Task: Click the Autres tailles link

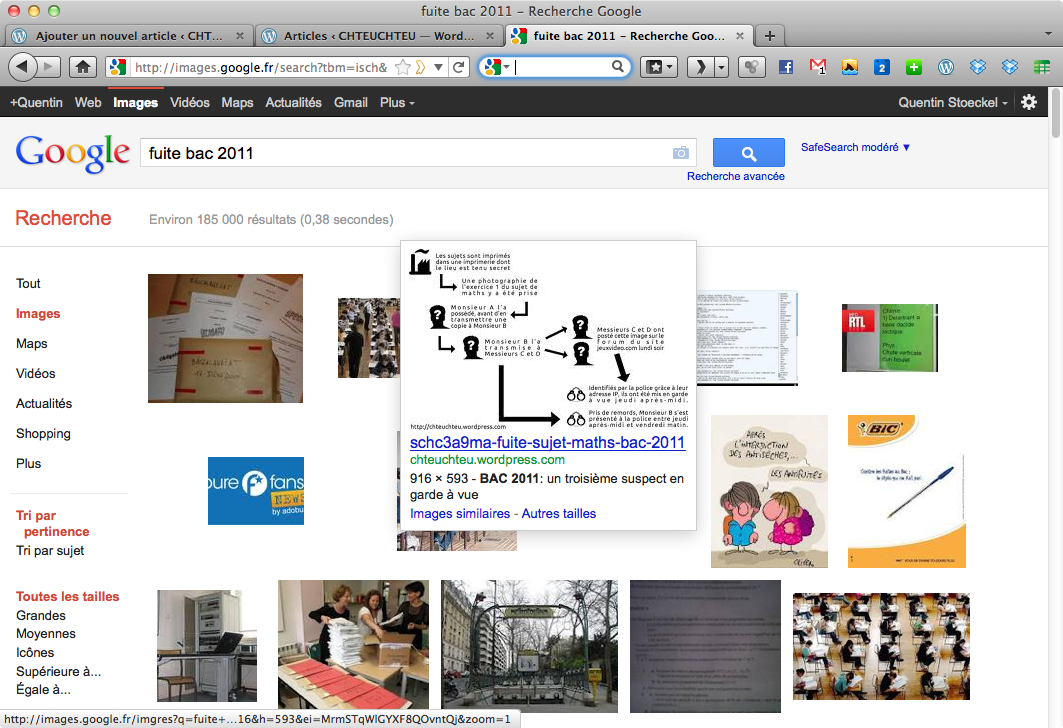Action: tap(559, 514)
